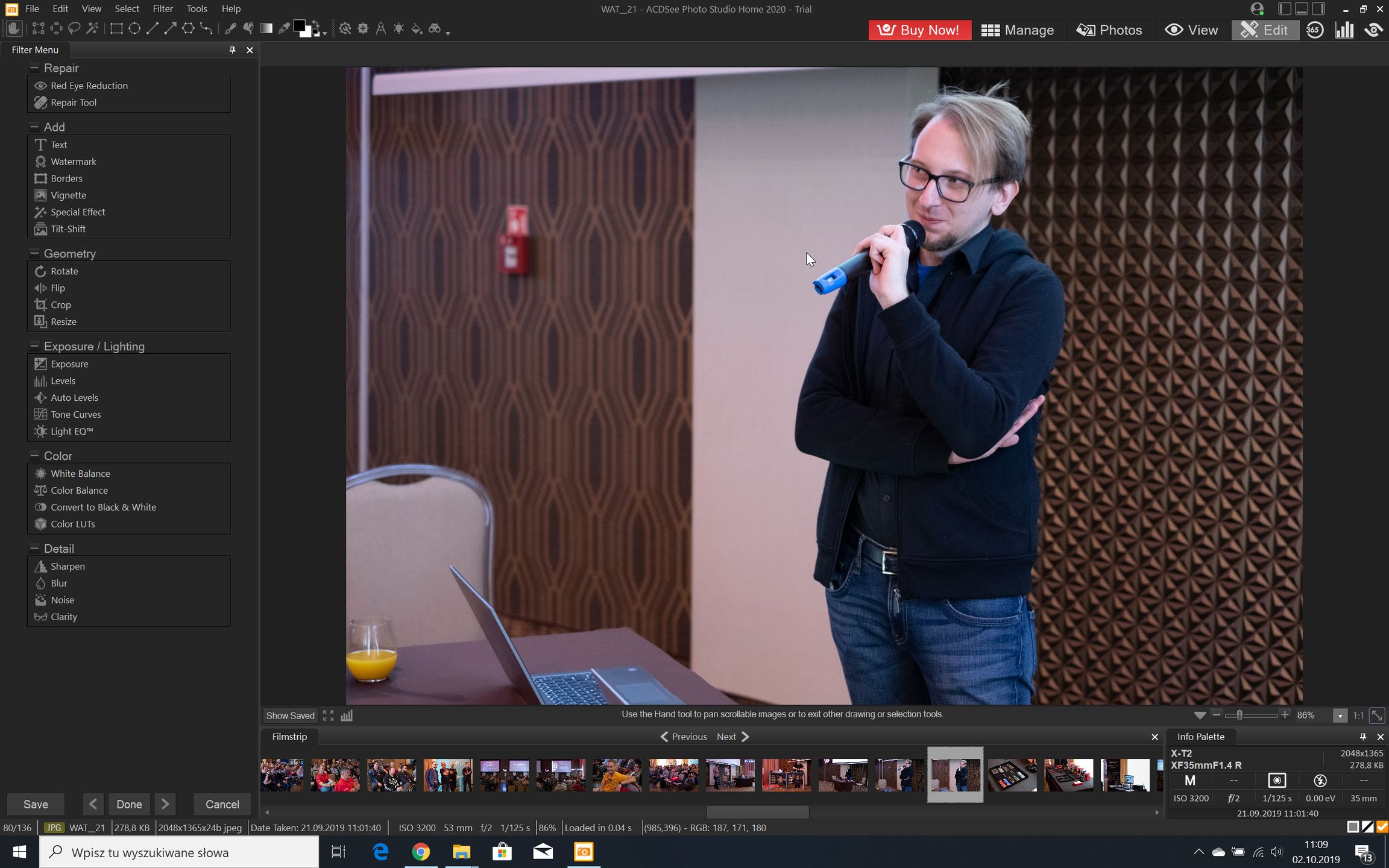
Task: Open the Red Eye Reduction filter
Action: 89,86
